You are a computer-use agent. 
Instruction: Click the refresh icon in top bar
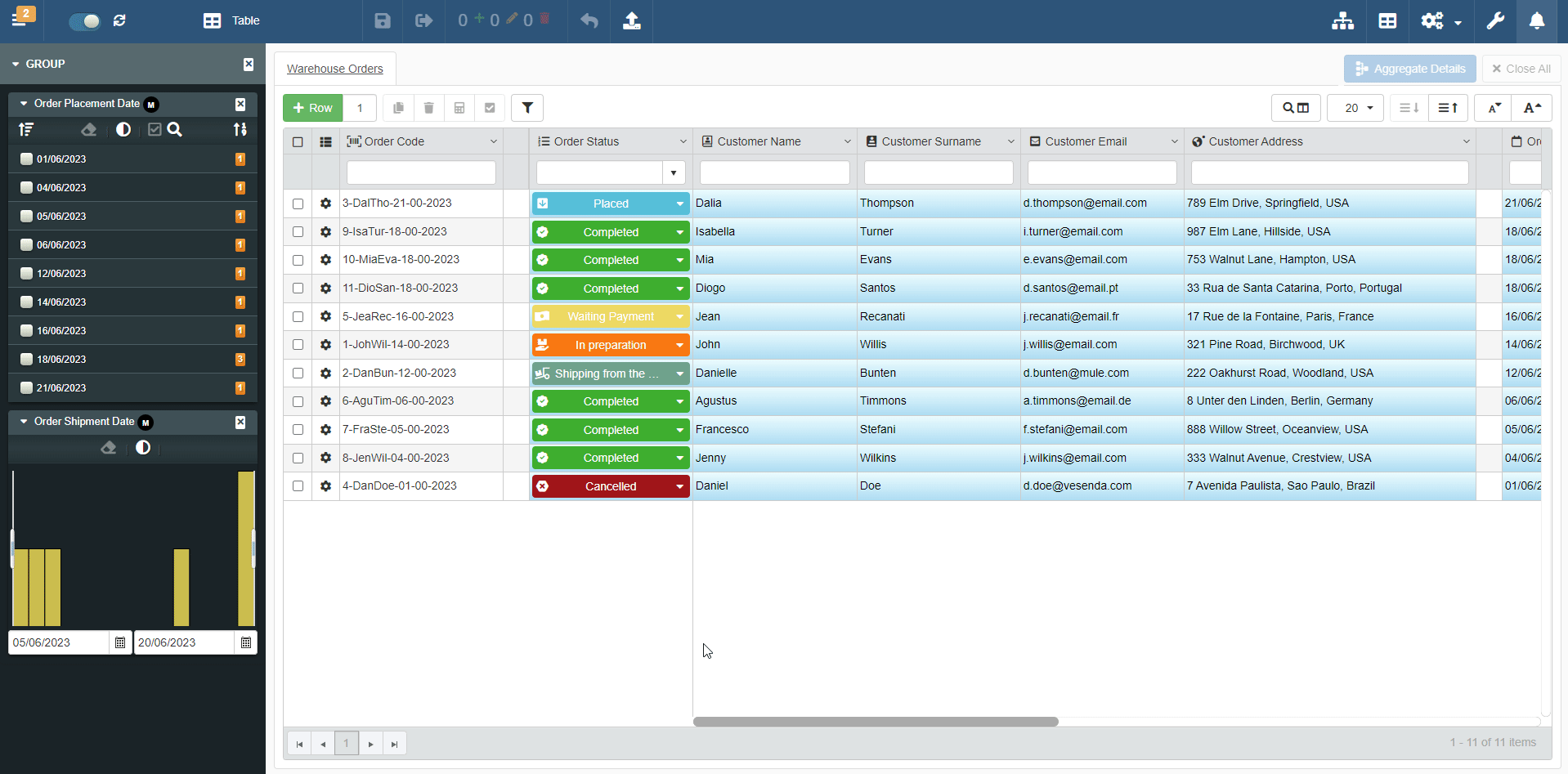click(x=120, y=21)
